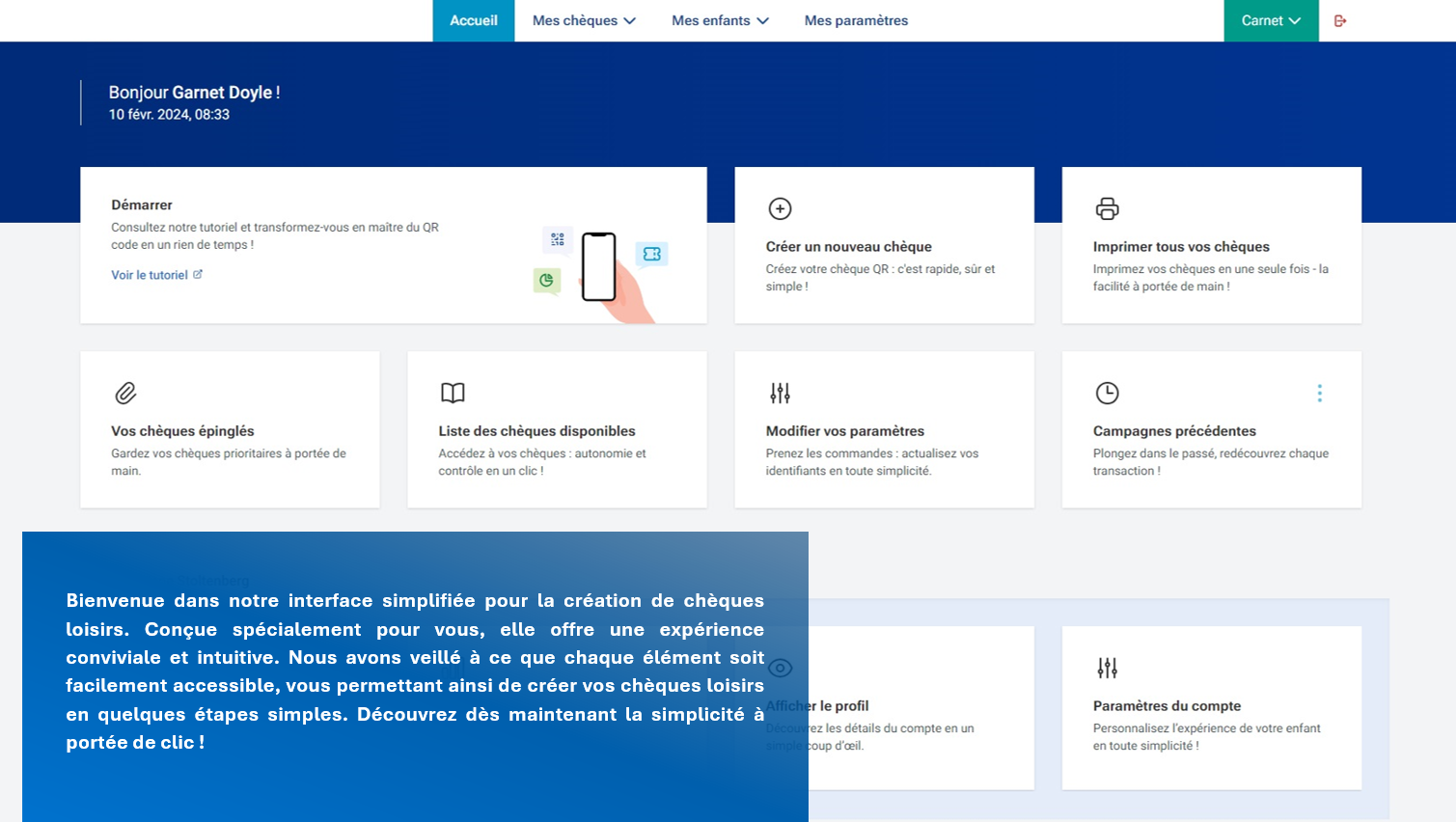Click the red logout icon

pos(1340,21)
